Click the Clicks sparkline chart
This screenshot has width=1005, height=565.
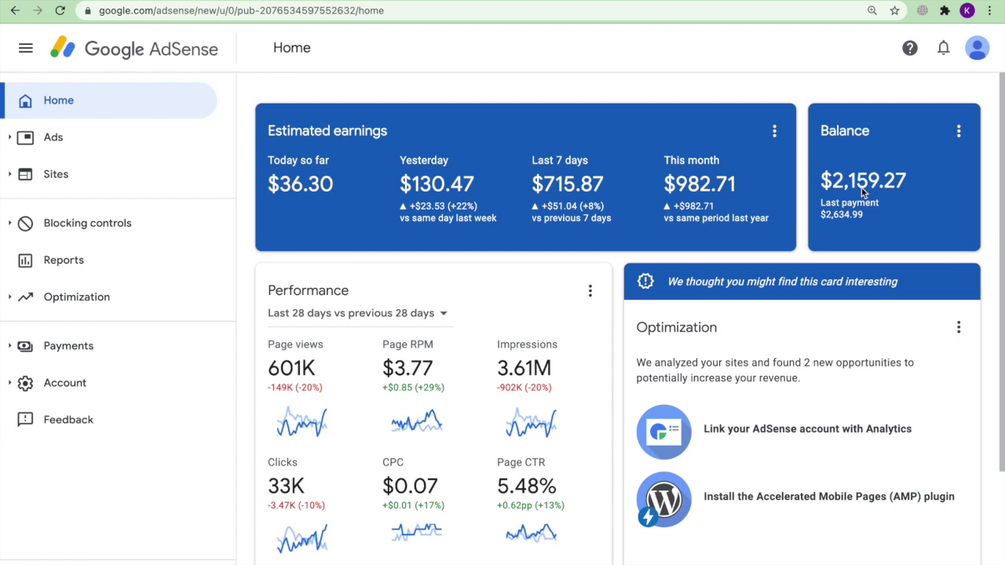(302, 539)
